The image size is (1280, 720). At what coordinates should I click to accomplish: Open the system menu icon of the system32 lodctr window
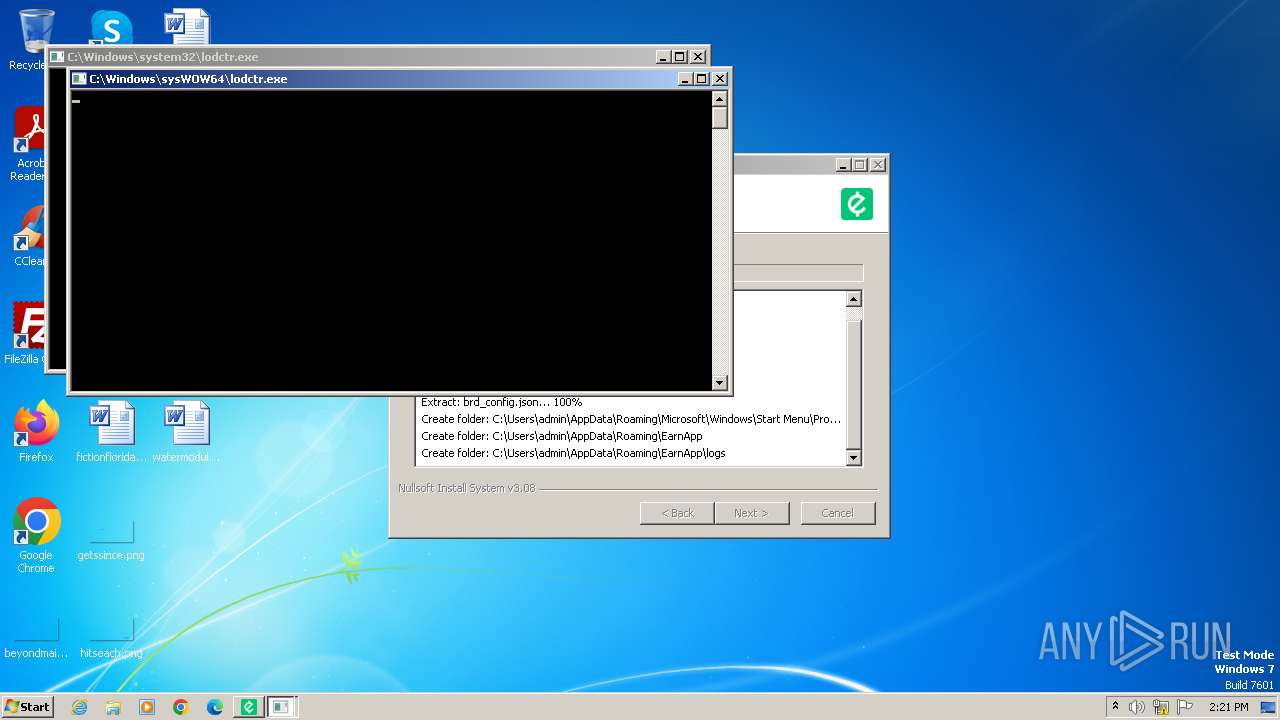coord(57,57)
